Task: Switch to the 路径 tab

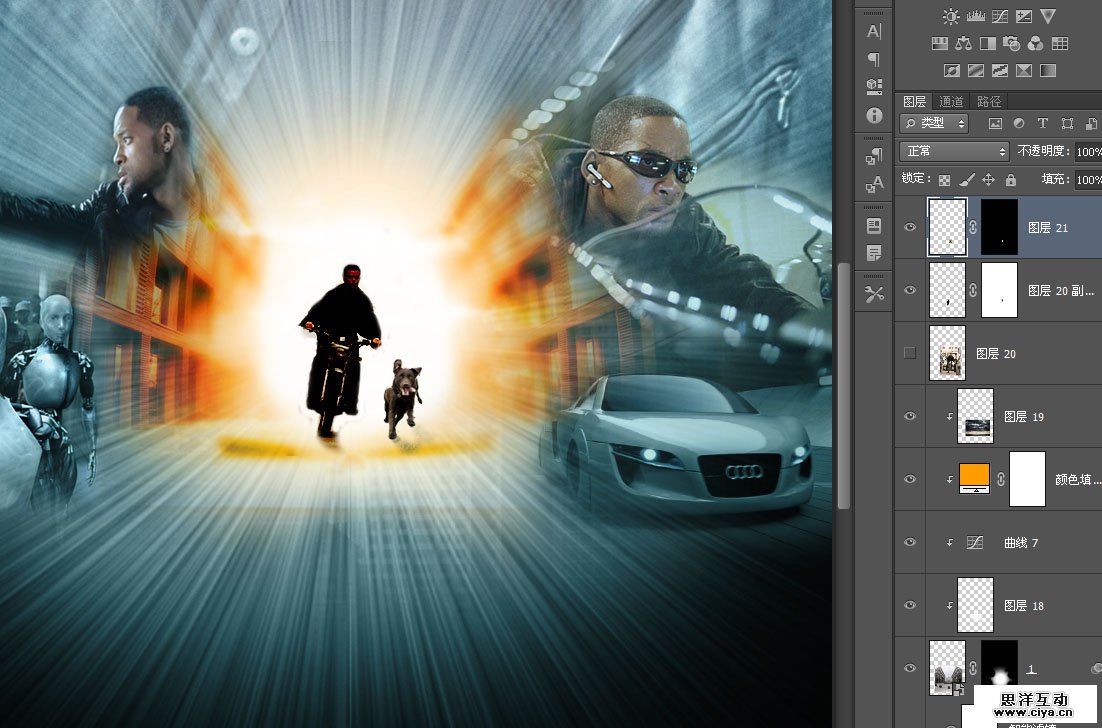Action: (x=989, y=101)
